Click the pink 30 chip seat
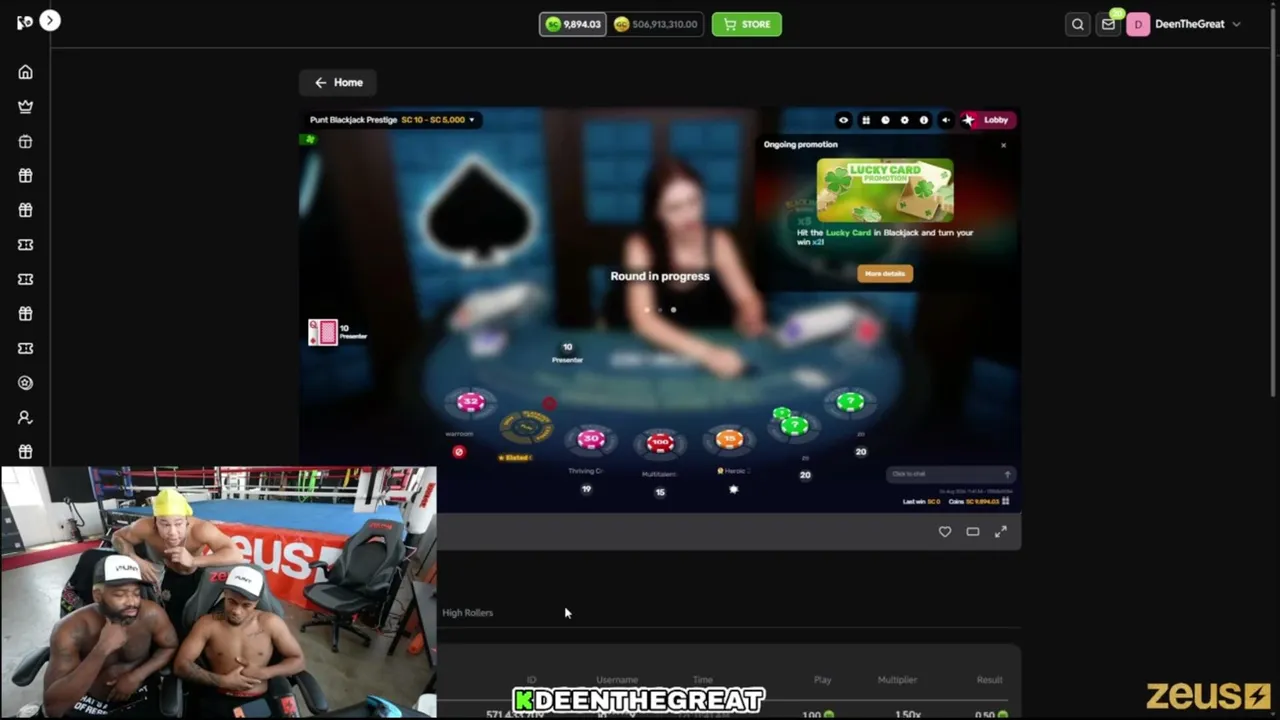The width and height of the screenshot is (1280, 720). (591, 438)
